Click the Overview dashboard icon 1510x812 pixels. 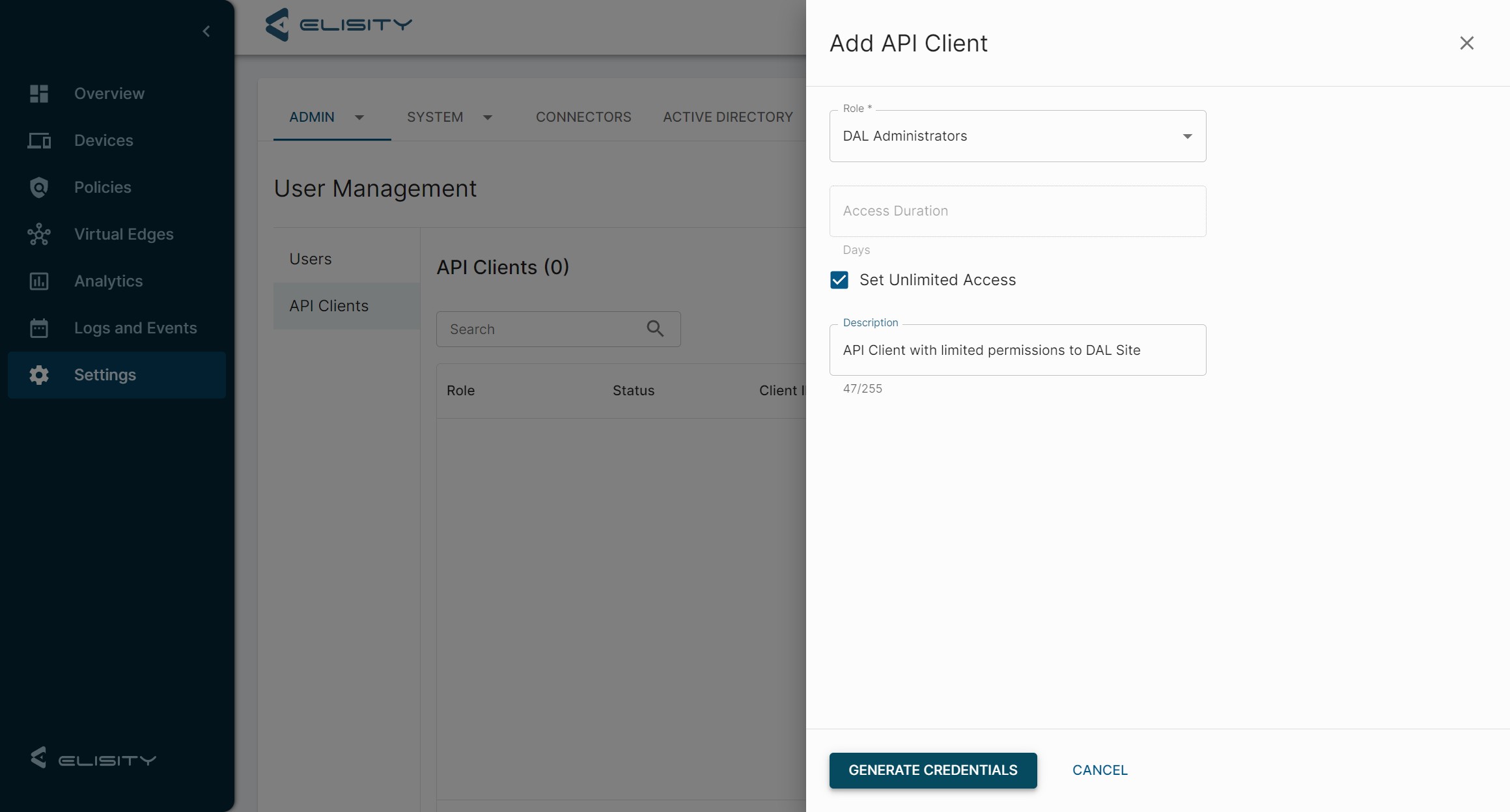(x=39, y=94)
